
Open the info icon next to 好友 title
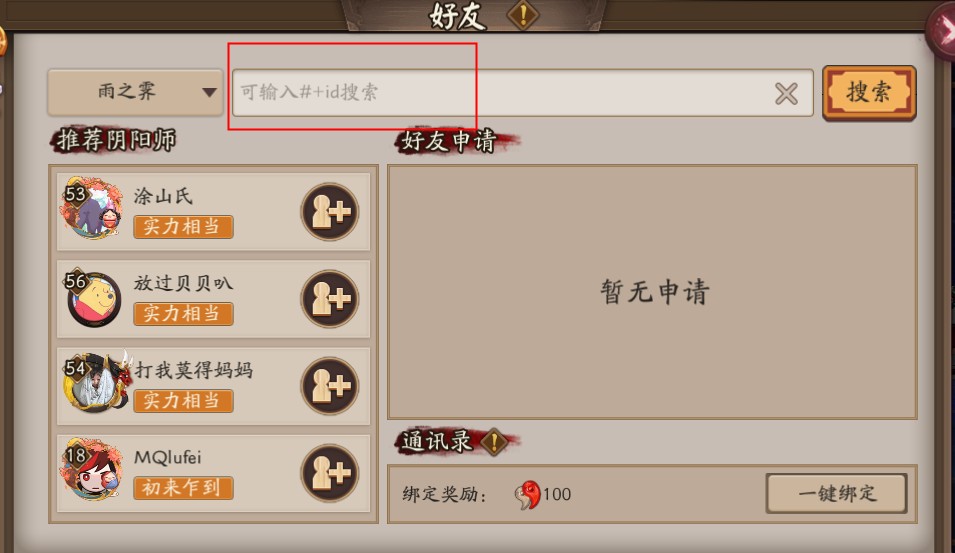523,15
